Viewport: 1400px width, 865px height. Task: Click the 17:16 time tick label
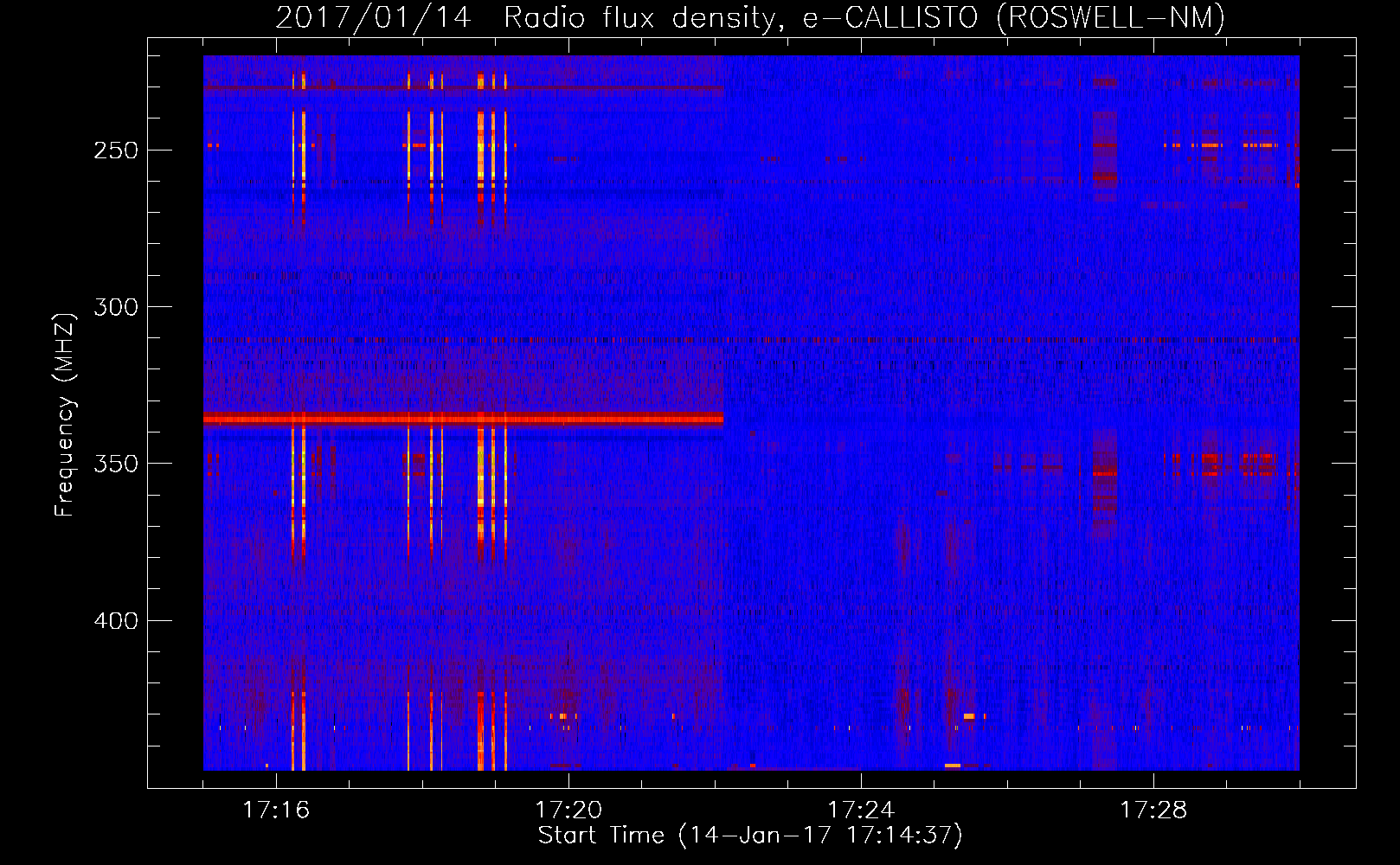pyautogui.click(x=276, y=810)
